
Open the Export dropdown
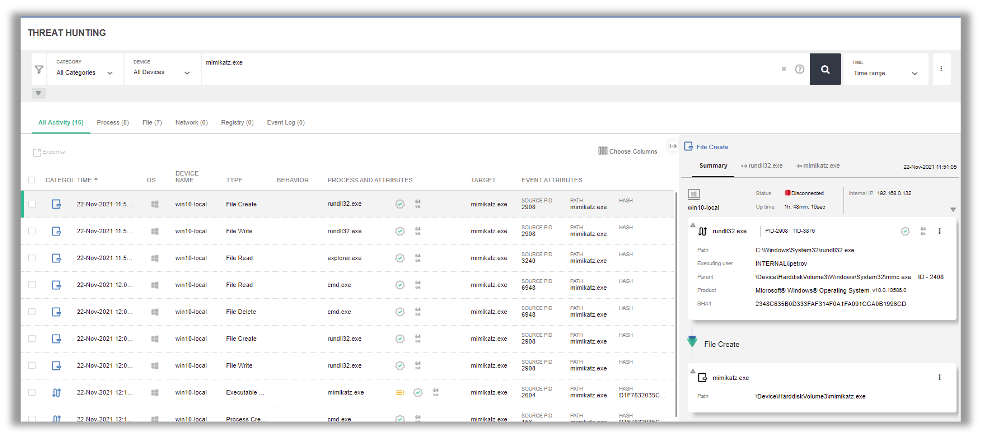click(49, 152)
